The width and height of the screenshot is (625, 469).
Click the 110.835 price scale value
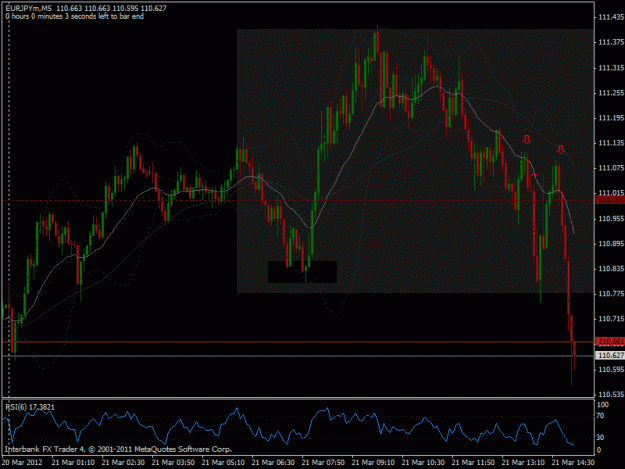click(611, 269)
